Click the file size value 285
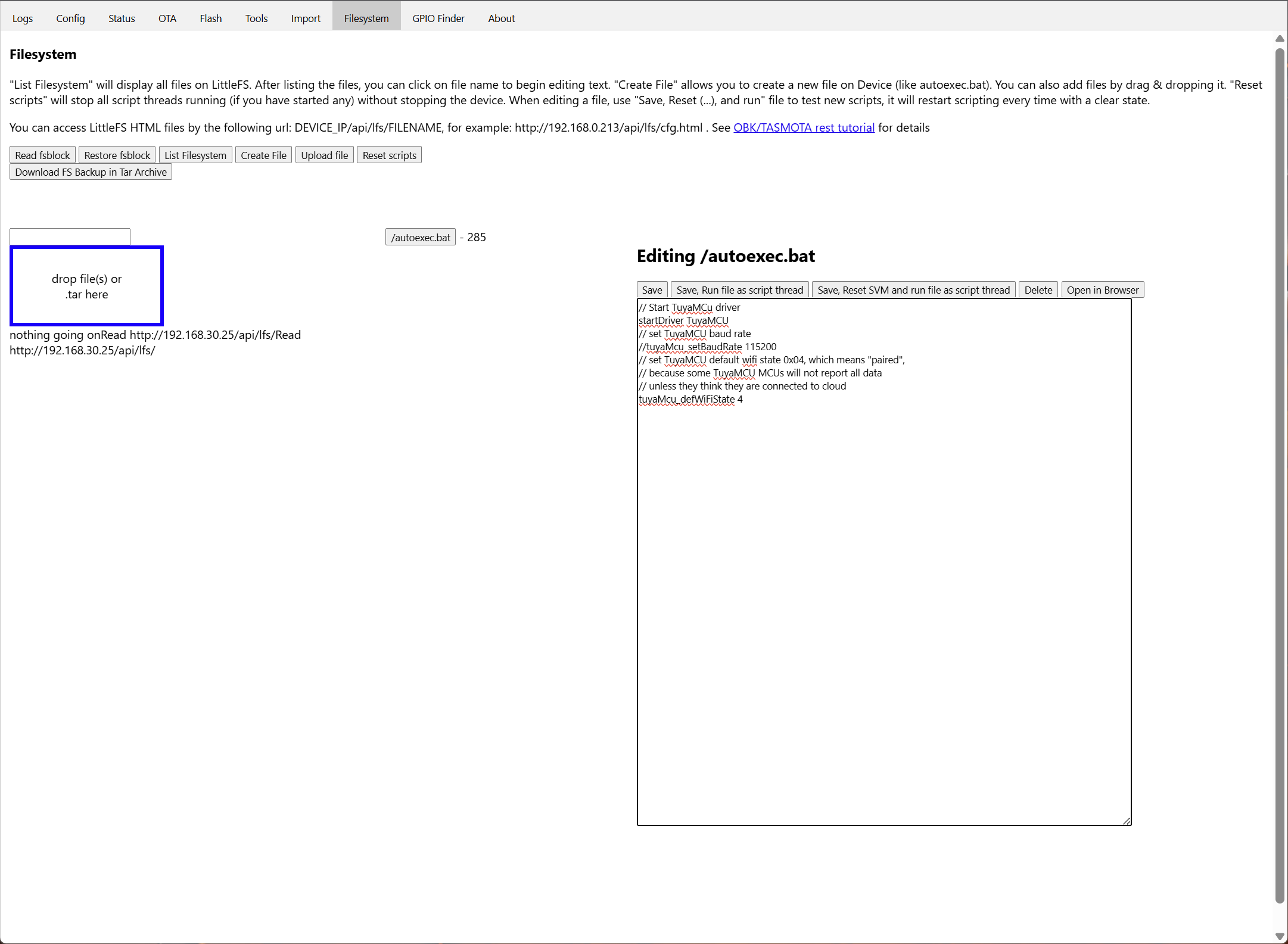The height and width of the screenshot is (944, 1288). 477,237
